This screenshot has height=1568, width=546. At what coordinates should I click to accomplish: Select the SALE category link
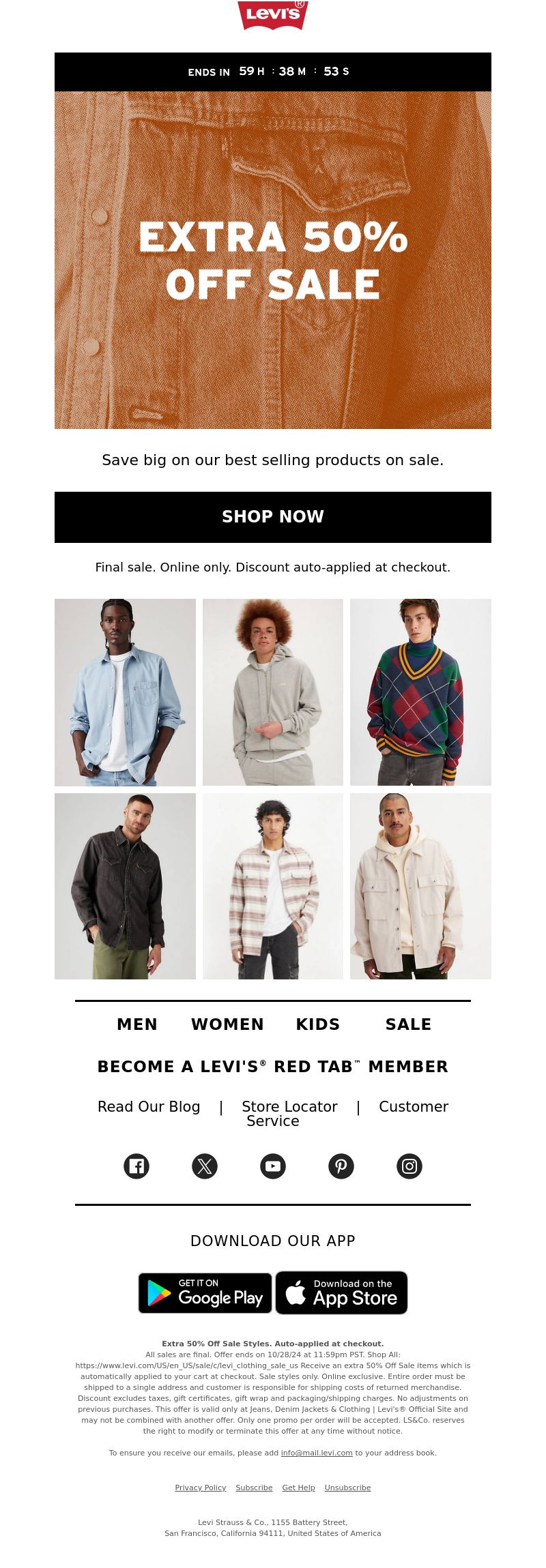[408, 1024]
